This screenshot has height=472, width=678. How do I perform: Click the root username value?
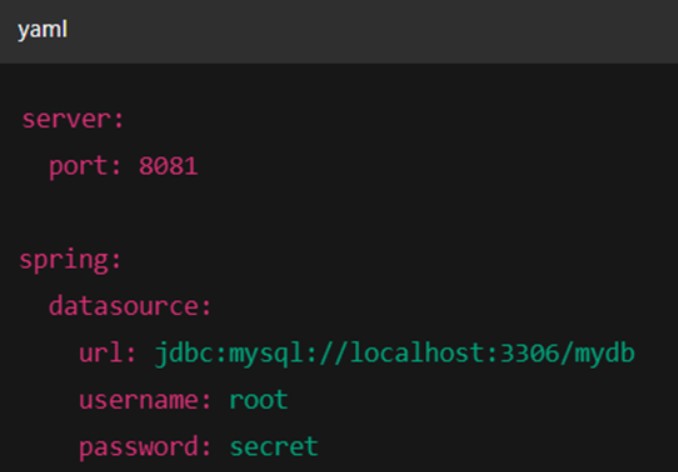tap(258, 400)
